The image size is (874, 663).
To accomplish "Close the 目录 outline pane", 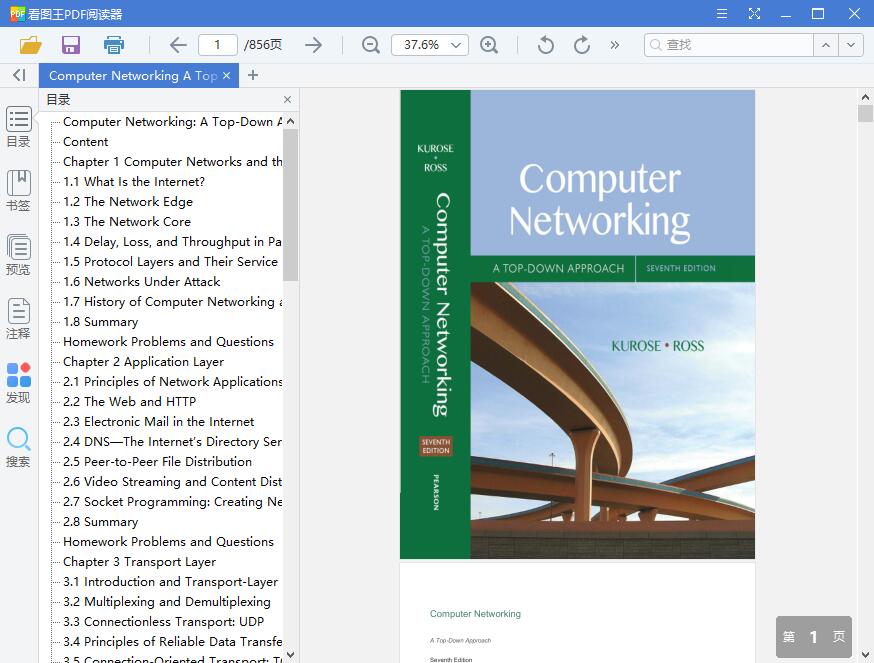I will 287,100.
